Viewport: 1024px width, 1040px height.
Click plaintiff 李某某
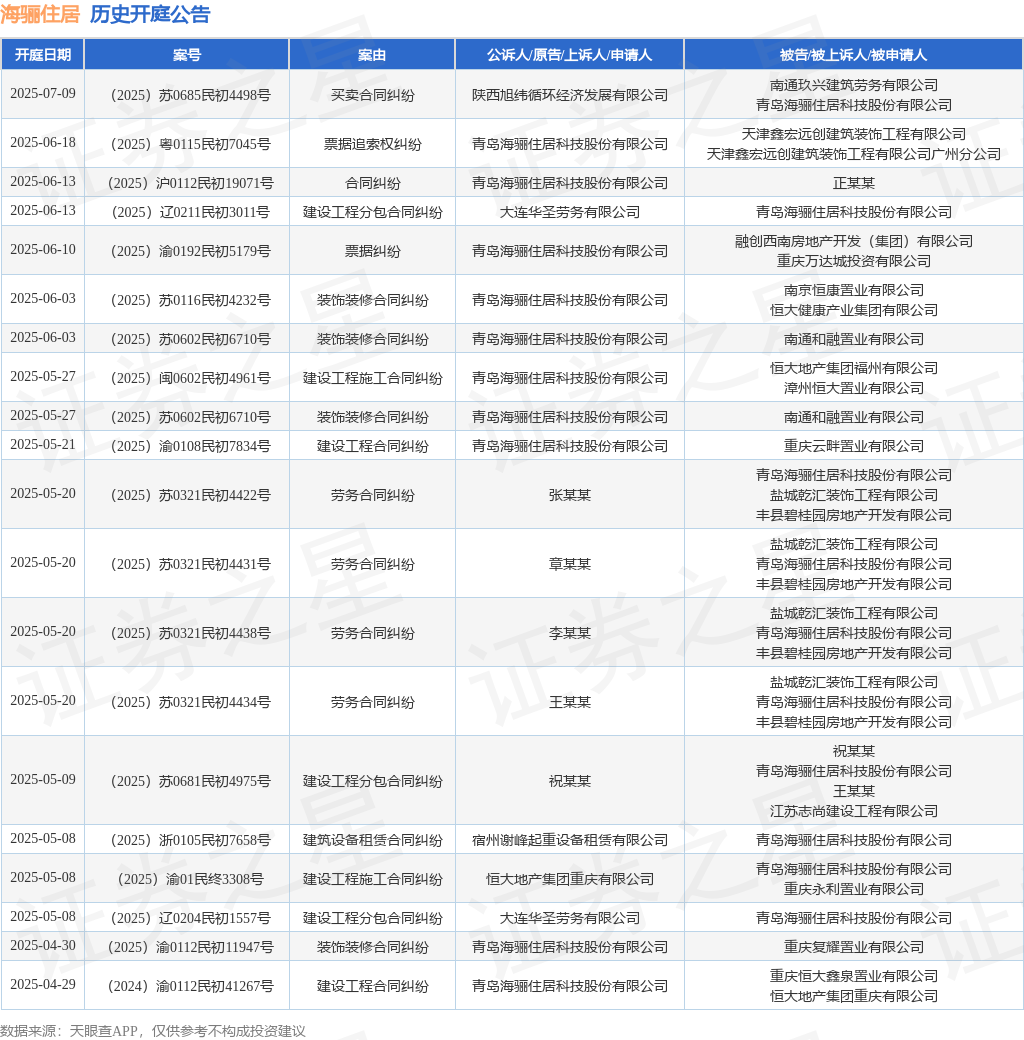569,633
